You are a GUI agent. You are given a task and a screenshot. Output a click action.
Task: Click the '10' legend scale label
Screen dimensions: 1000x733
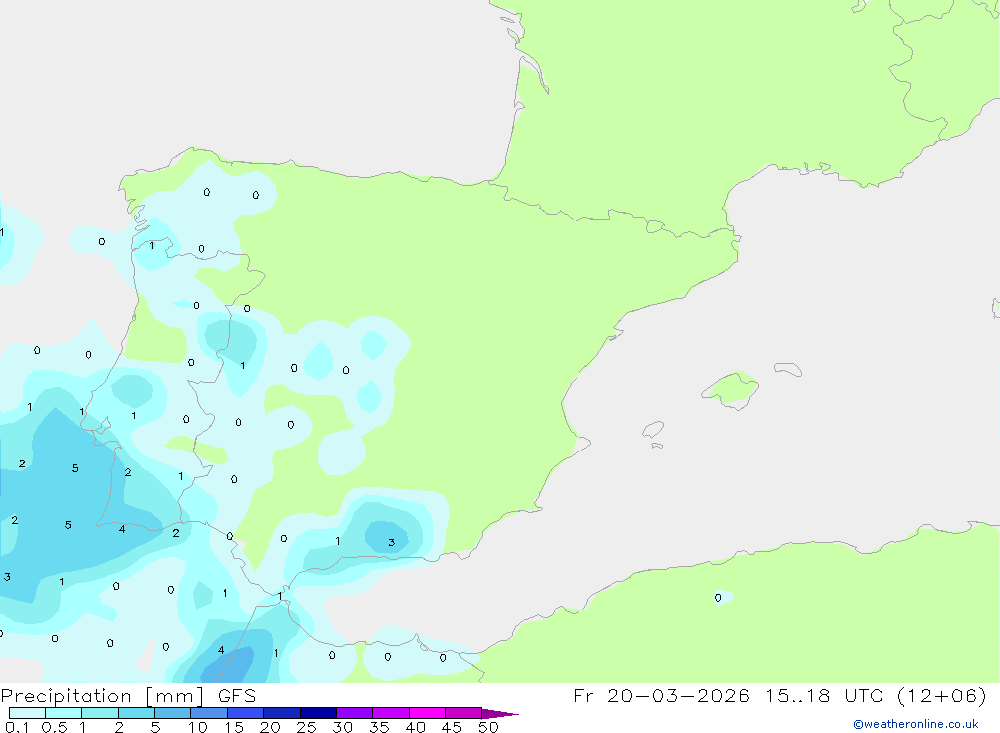(198, 727)
